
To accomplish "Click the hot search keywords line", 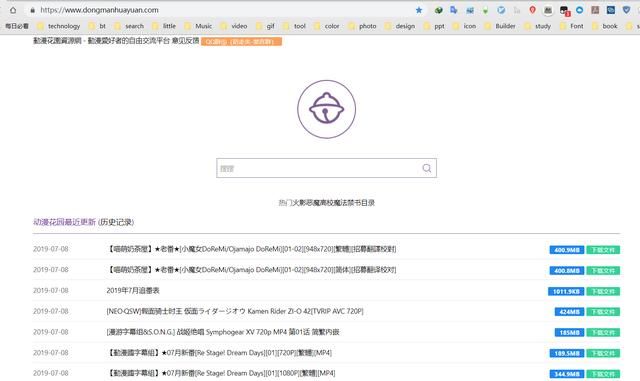I will pos(327,203).
